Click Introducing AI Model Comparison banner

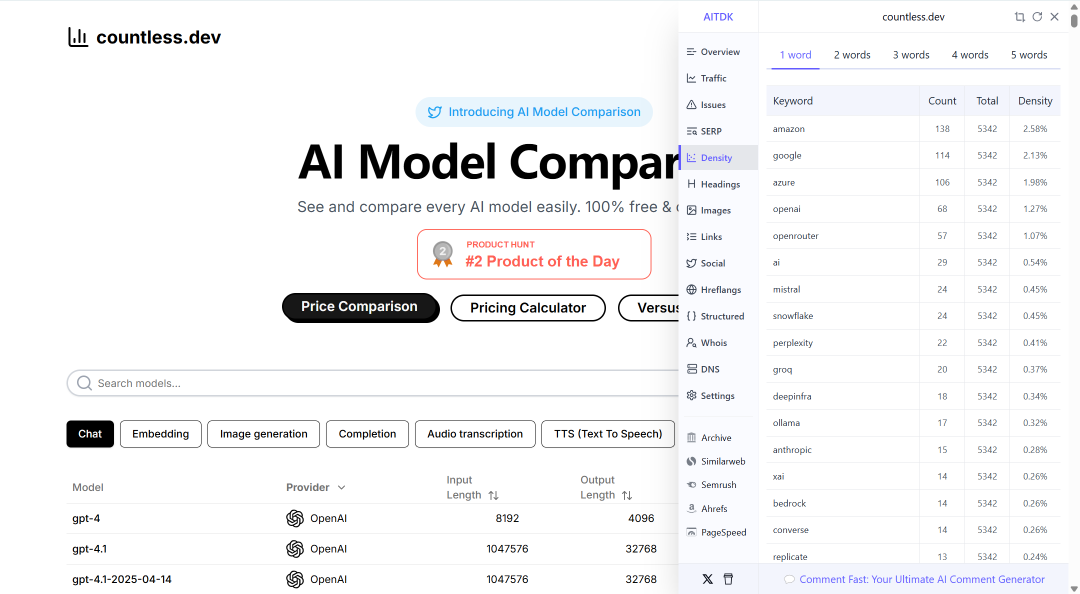pos(534,112)
